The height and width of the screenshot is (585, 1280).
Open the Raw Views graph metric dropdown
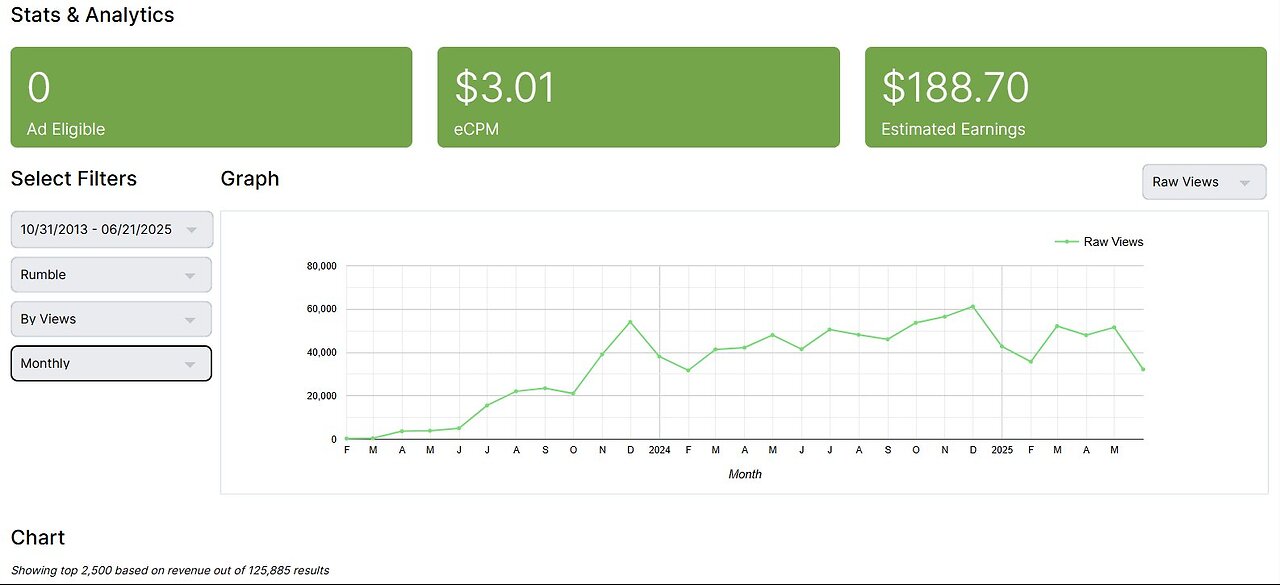click(x=1203, y=182)
